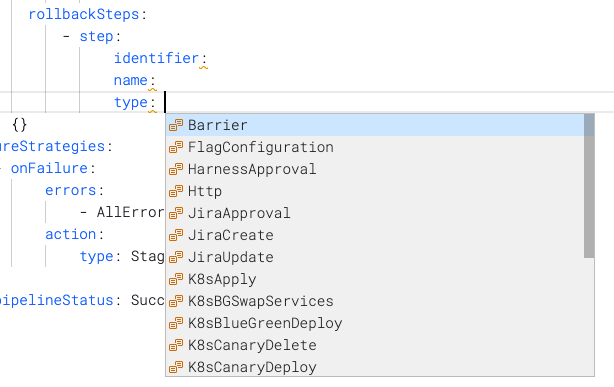The width and height of the screenshot is (614, 387).
Task: Select JiraCreate from the autocomplete list
Action: (375, 235)
